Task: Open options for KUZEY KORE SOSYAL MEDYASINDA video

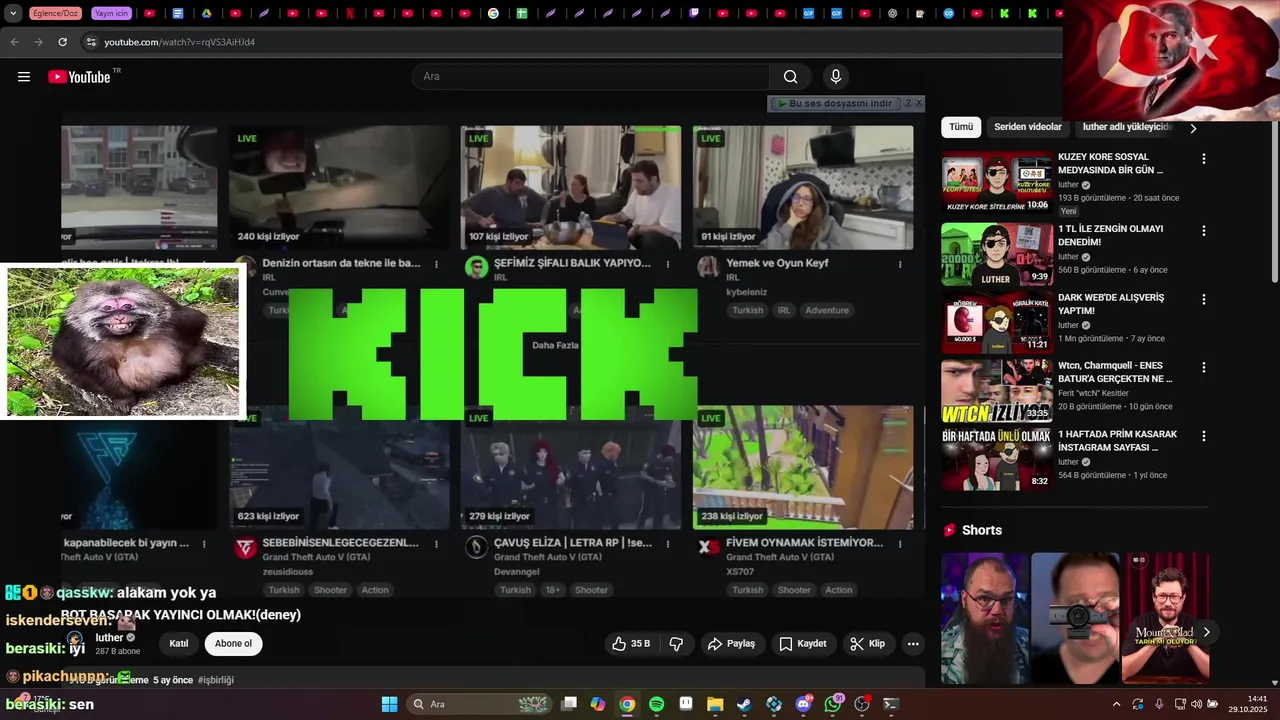Action: [x=1204, y=159]
